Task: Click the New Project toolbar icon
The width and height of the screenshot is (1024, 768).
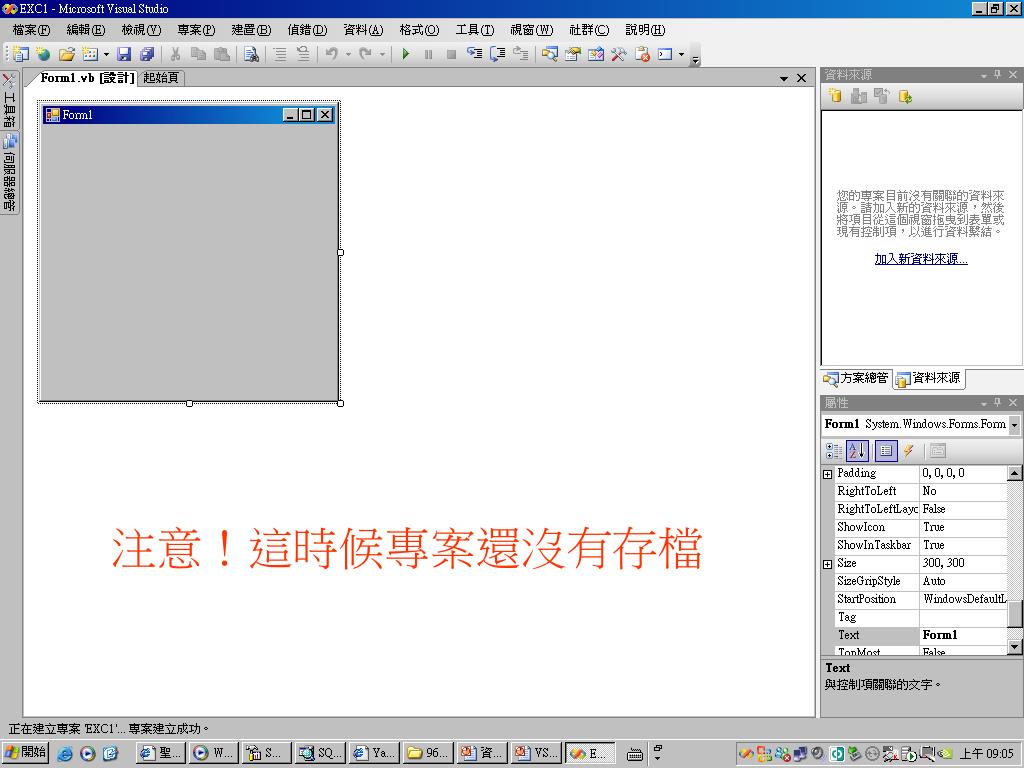Action: [x=21, y=54]
